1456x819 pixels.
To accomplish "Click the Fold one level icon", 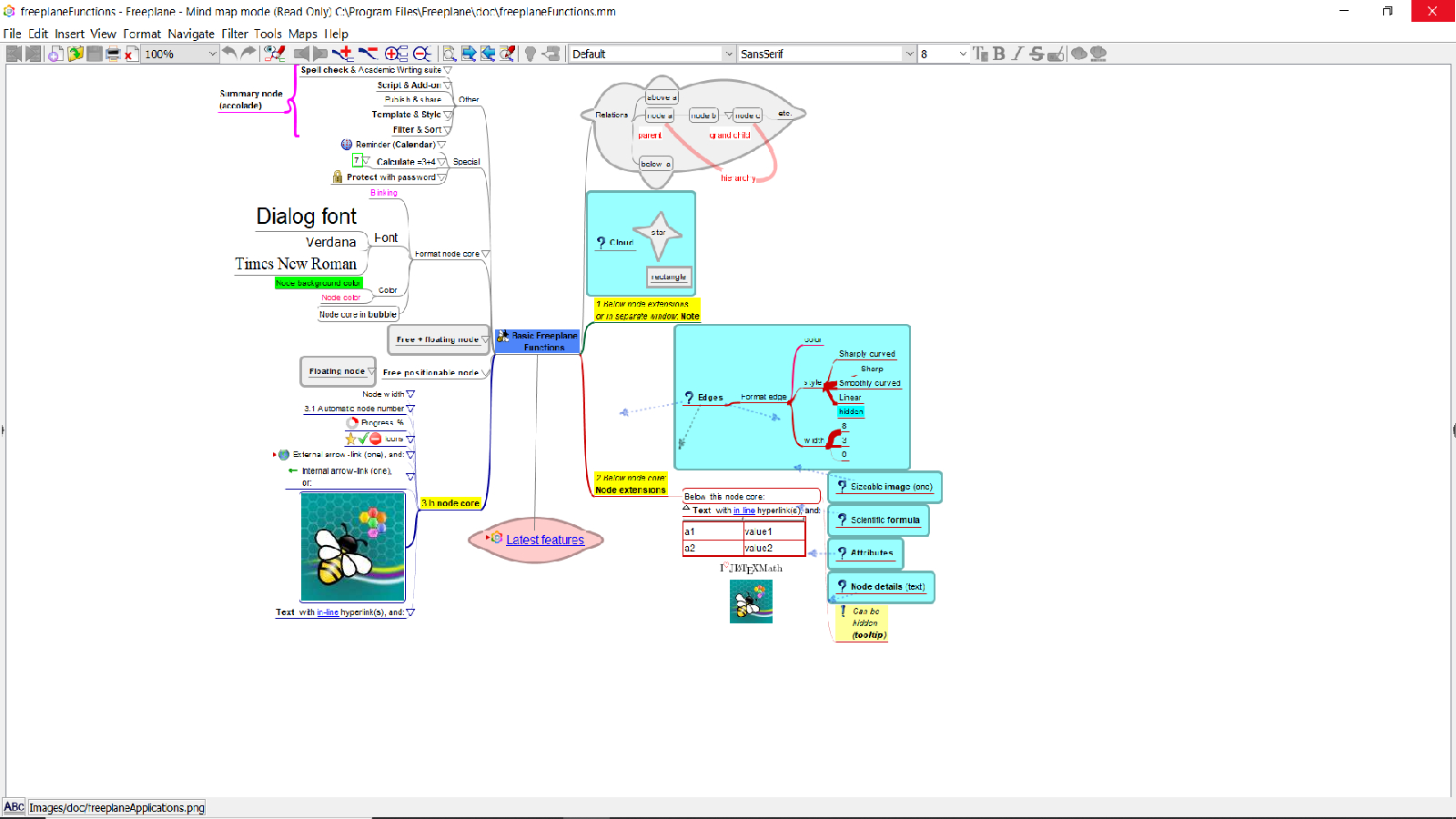I will tap(421, 54).
